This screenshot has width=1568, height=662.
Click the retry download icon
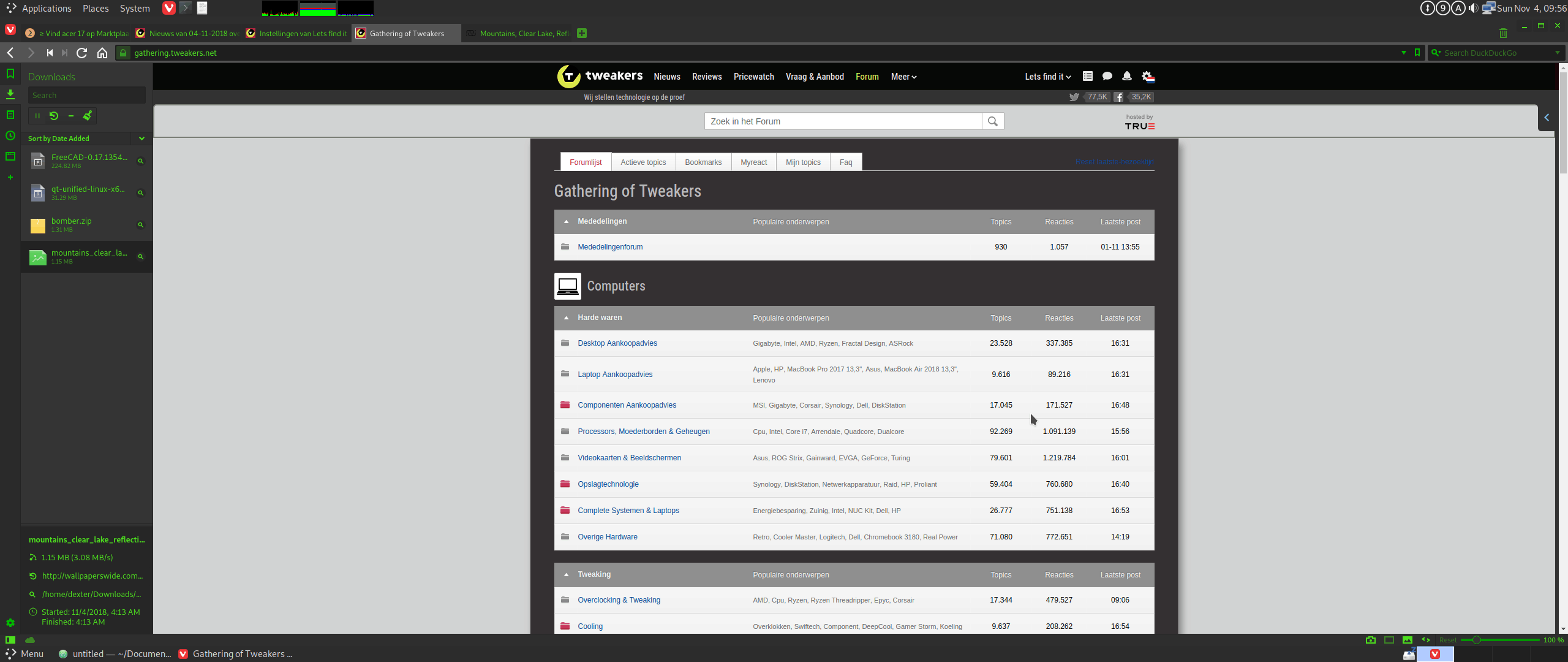pyautogui.click(x=54, y=115)
